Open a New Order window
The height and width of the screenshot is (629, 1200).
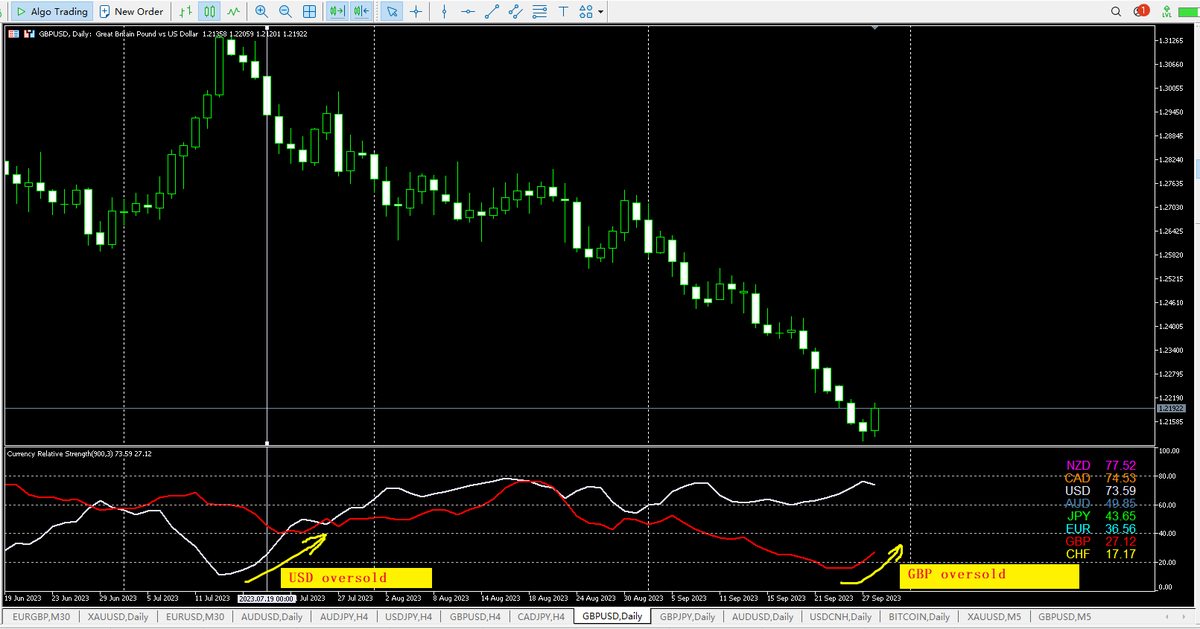tap(131, 12)
